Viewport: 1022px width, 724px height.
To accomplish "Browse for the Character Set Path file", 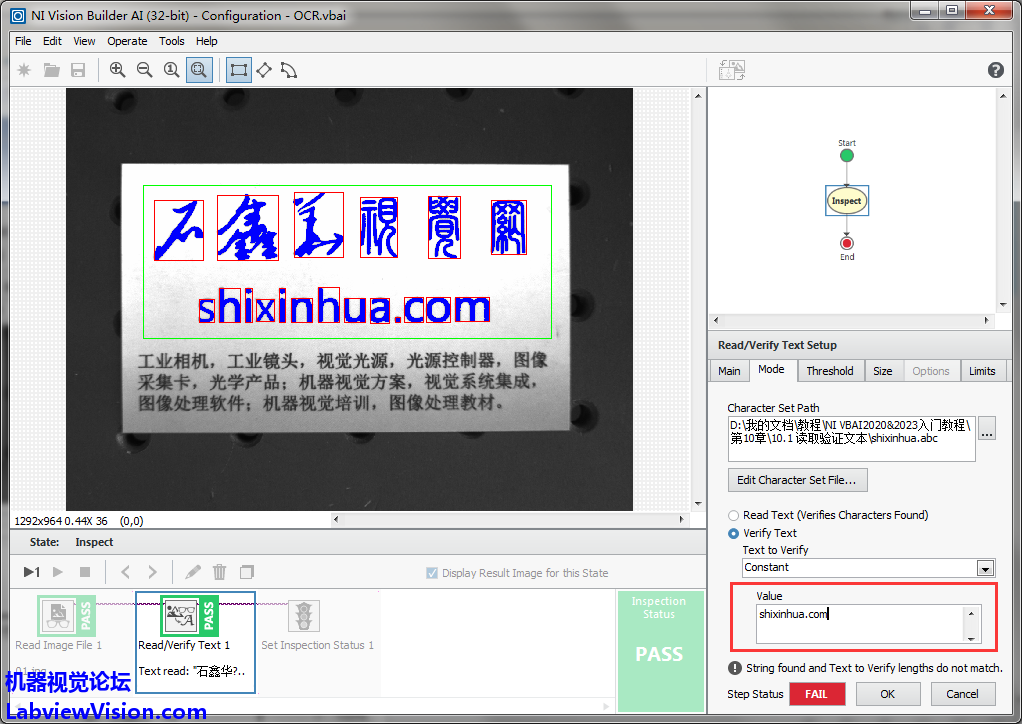I will pyautogui.click(x=987, y=433).
